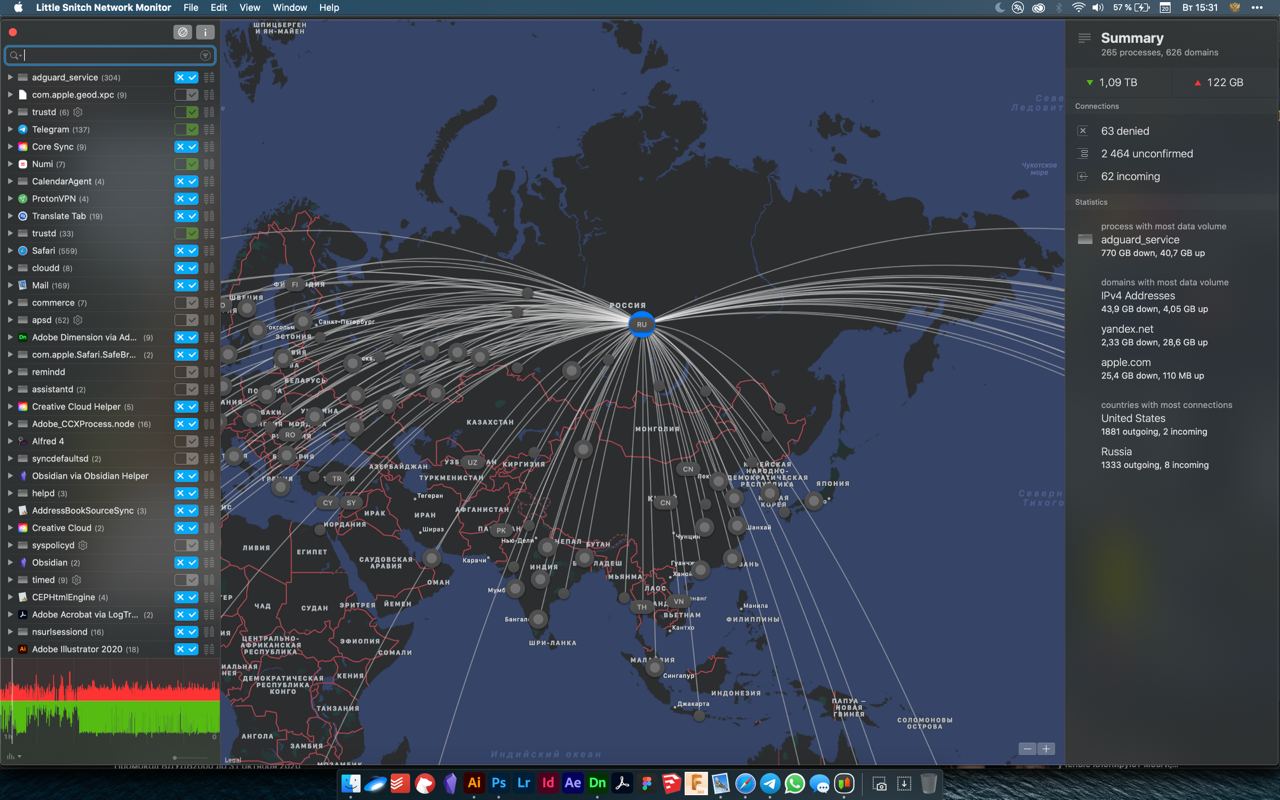Expand the nsurlsessiond row
This screenshot has width=1280, height=800.
(10, 632)
